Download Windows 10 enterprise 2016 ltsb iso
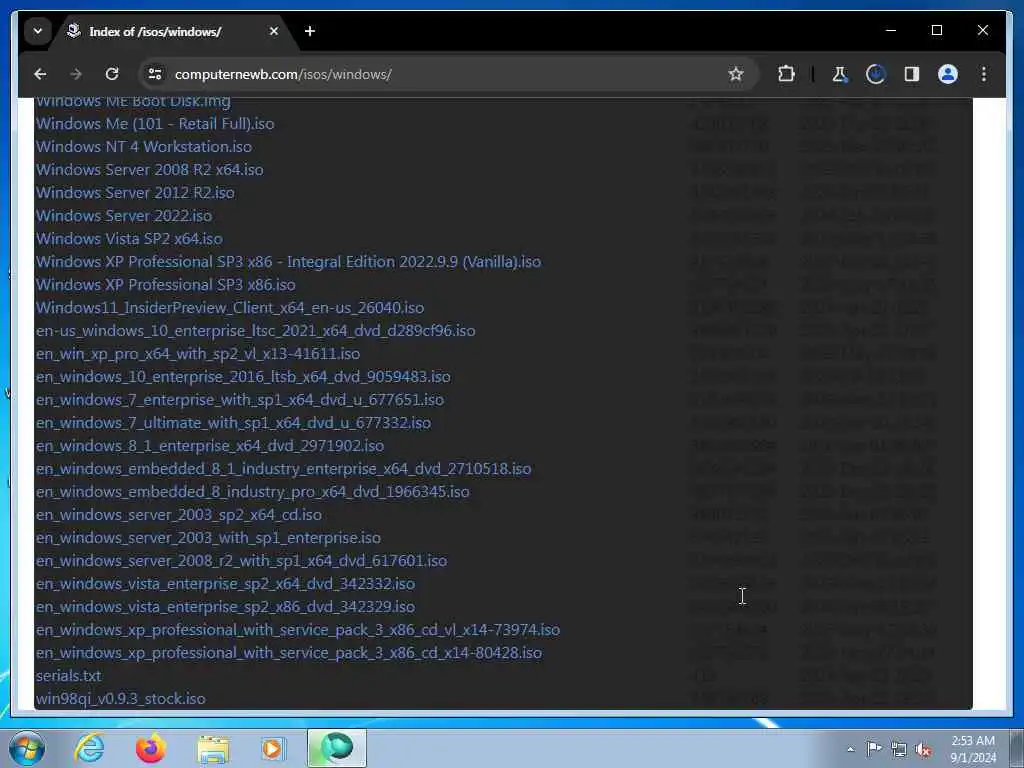Image resolution: width=1024 pixels, height=768 pixels. [x=243, y=377]
